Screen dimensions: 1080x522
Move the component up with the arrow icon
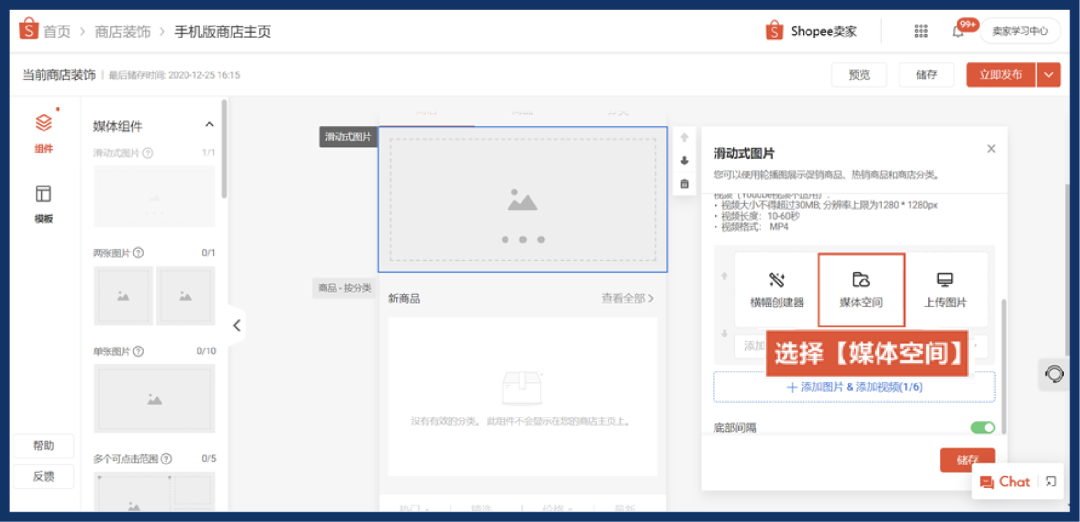click(x=684, y=137)
